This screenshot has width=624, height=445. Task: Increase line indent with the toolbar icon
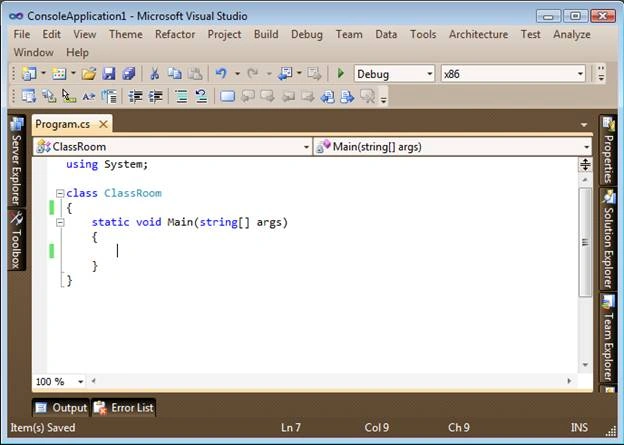[x=155, y=96]
